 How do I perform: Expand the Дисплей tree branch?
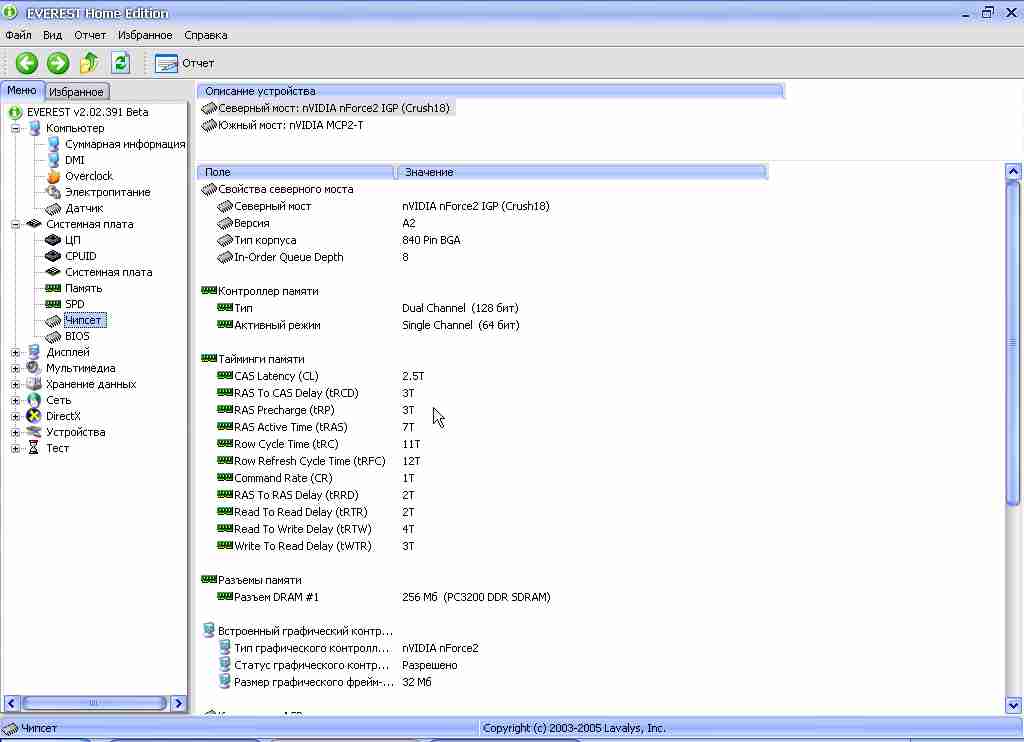pyautogui.click(x=15, y=352)
